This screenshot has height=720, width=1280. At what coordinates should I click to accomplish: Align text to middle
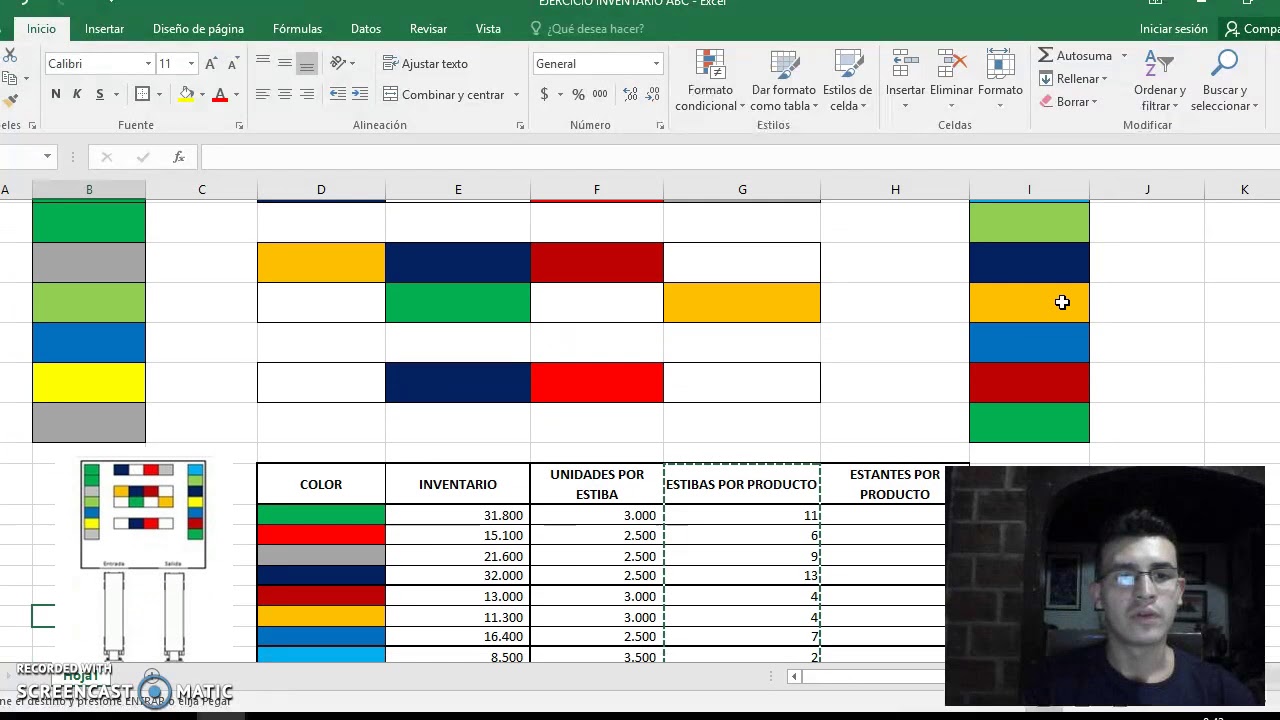coord(285,63)
